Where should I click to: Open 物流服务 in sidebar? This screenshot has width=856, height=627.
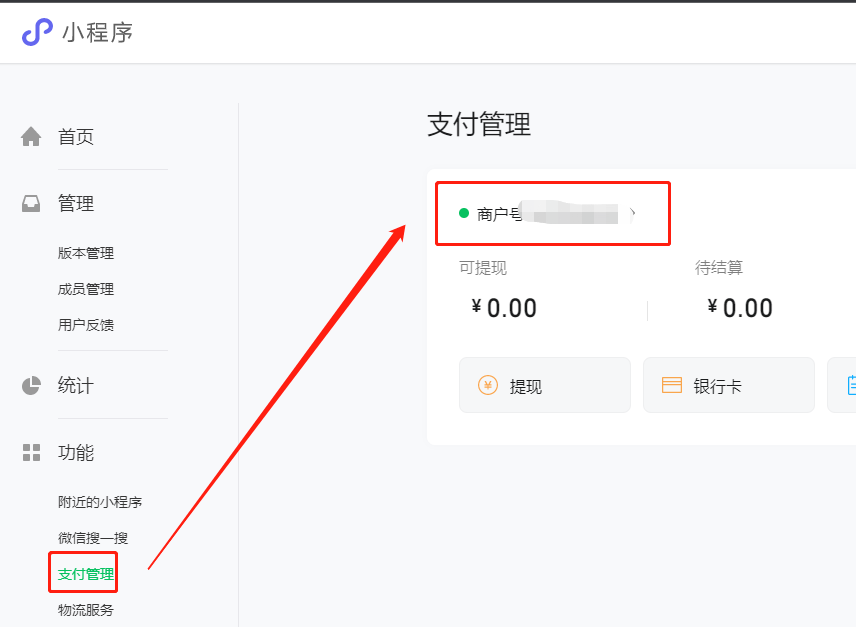coord(86,610)
